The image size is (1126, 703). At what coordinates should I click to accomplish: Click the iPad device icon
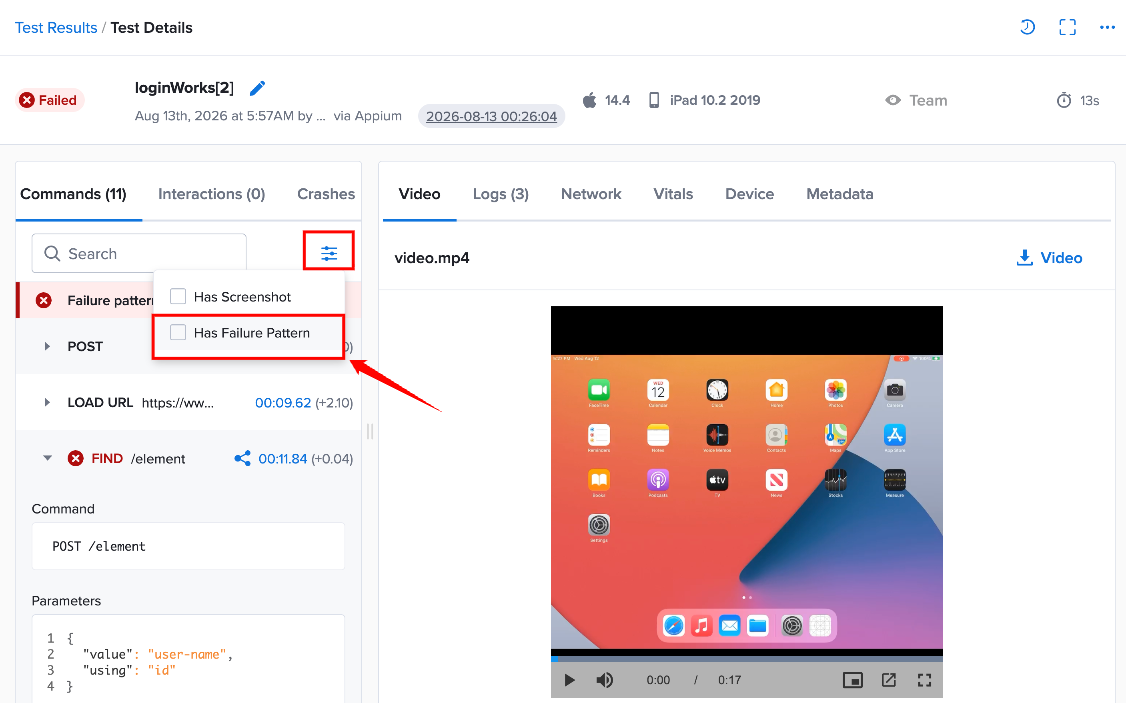coord(653,100)
